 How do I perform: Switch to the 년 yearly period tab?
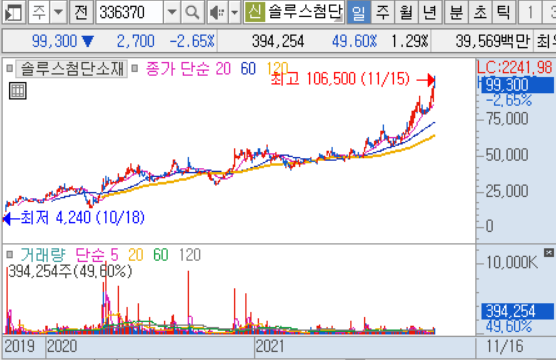click(x=429, y=12)
